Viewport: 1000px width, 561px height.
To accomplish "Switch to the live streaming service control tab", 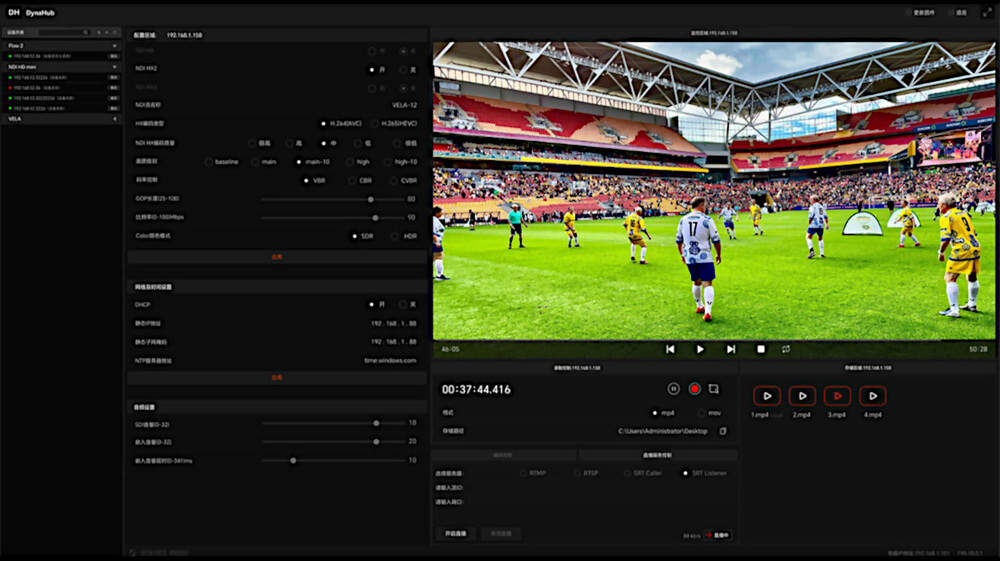I will pos(657,455).
